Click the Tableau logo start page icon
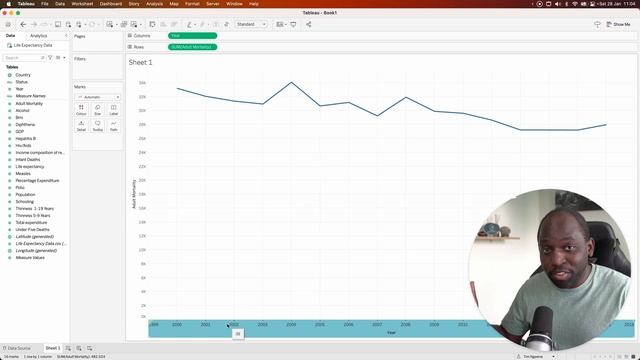Screen dimensions: 640x360 click(8, 24)
